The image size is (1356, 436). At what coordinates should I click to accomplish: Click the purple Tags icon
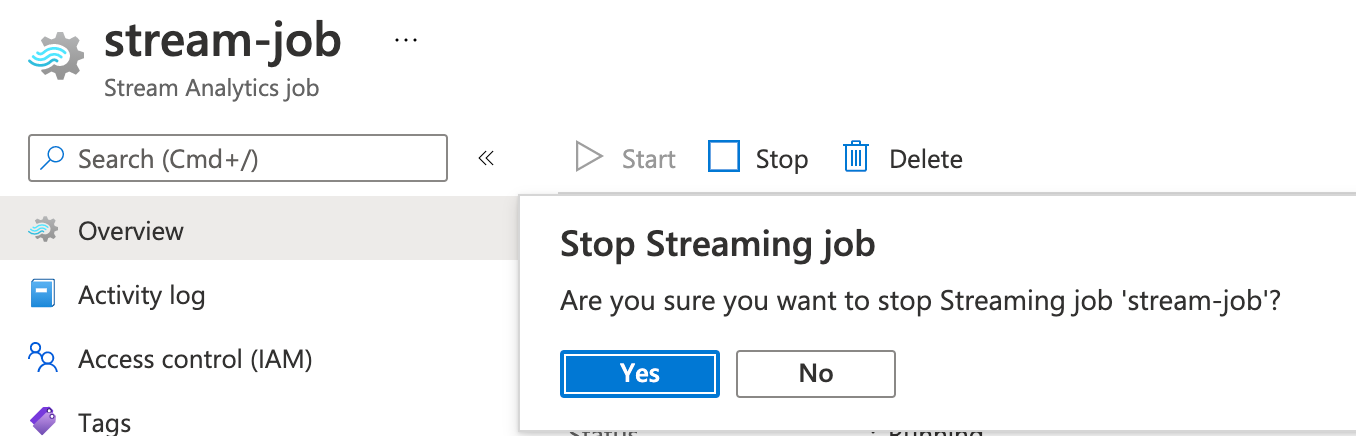pyautogui.click(x=43, y=421)
